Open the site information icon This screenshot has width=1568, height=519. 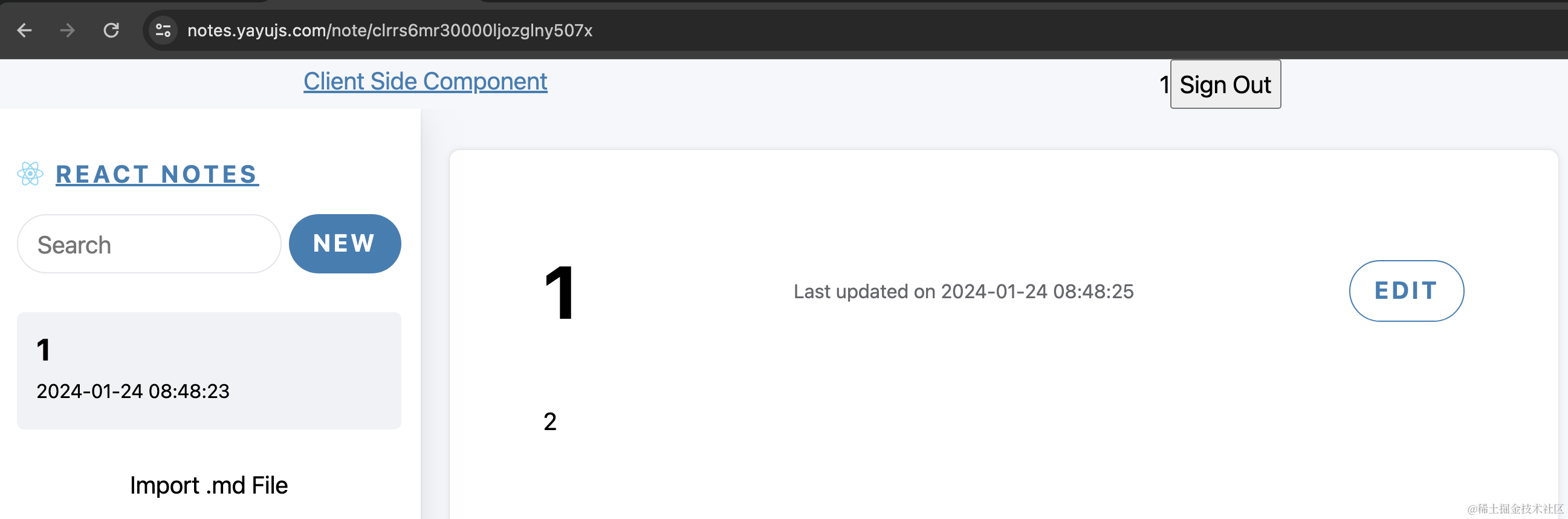(163, 30)
